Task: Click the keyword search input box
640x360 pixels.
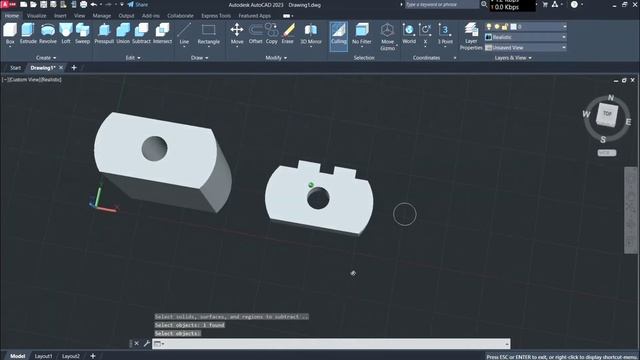Action: point(441,4)
